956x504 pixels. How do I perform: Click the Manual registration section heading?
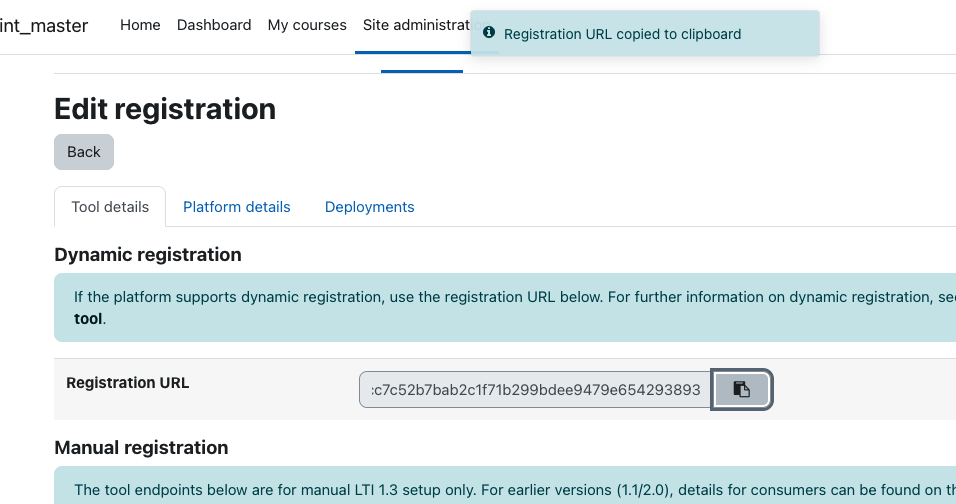pos(141,448)
